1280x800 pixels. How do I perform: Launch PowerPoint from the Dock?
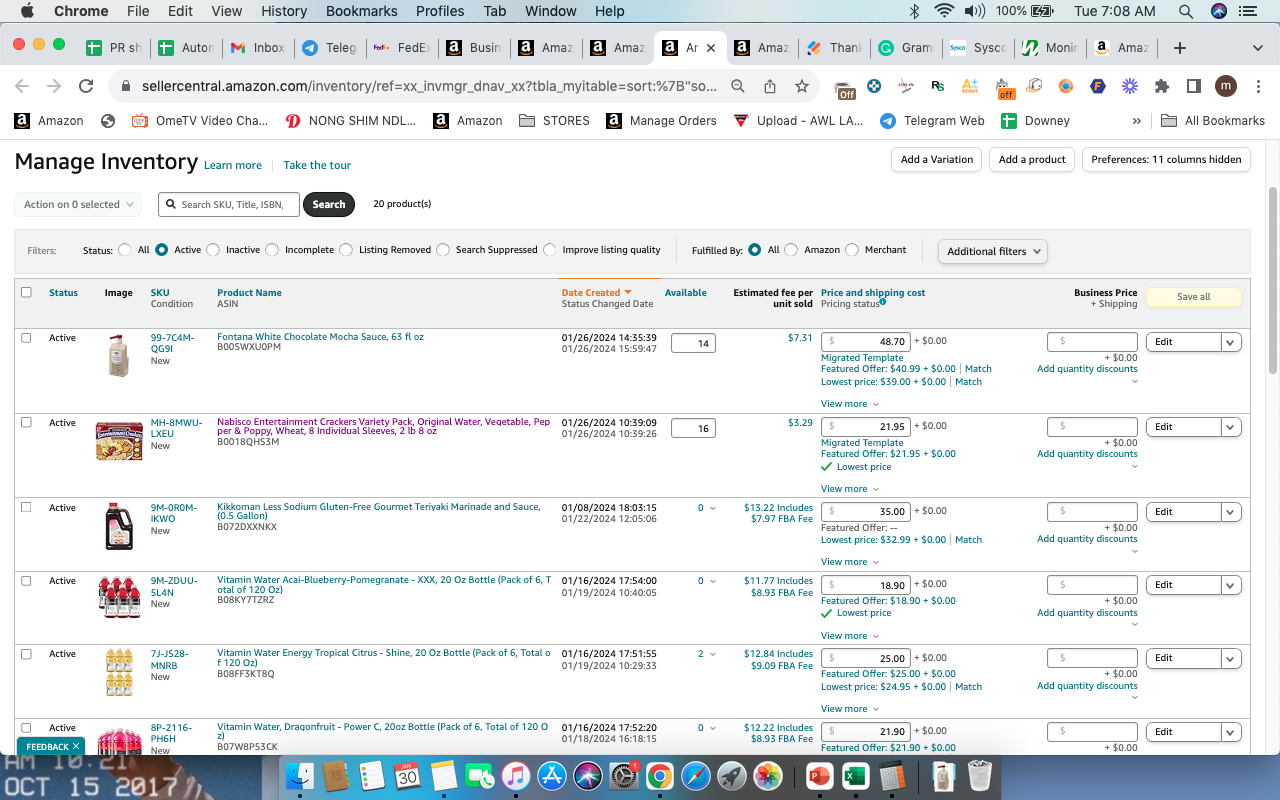point(819,776)
